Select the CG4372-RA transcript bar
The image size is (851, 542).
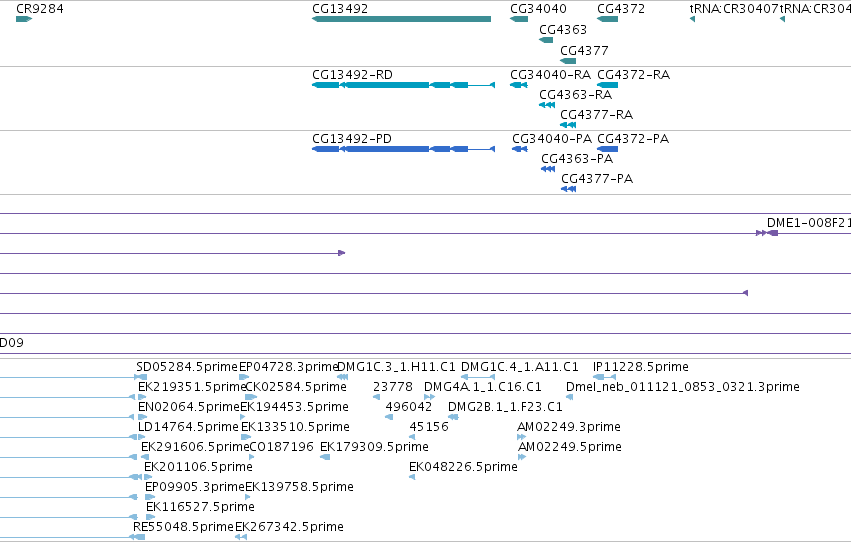(x=607, y=85)
